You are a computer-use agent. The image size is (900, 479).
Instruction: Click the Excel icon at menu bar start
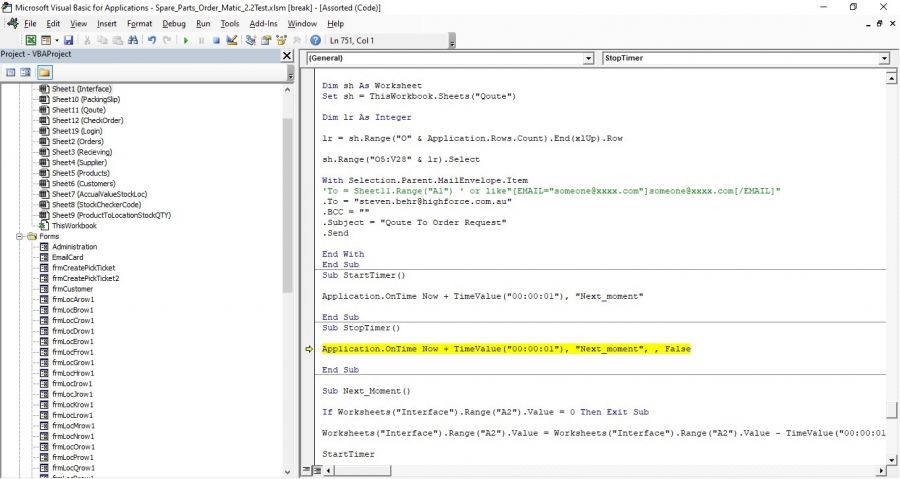click(x=12, y=24)
